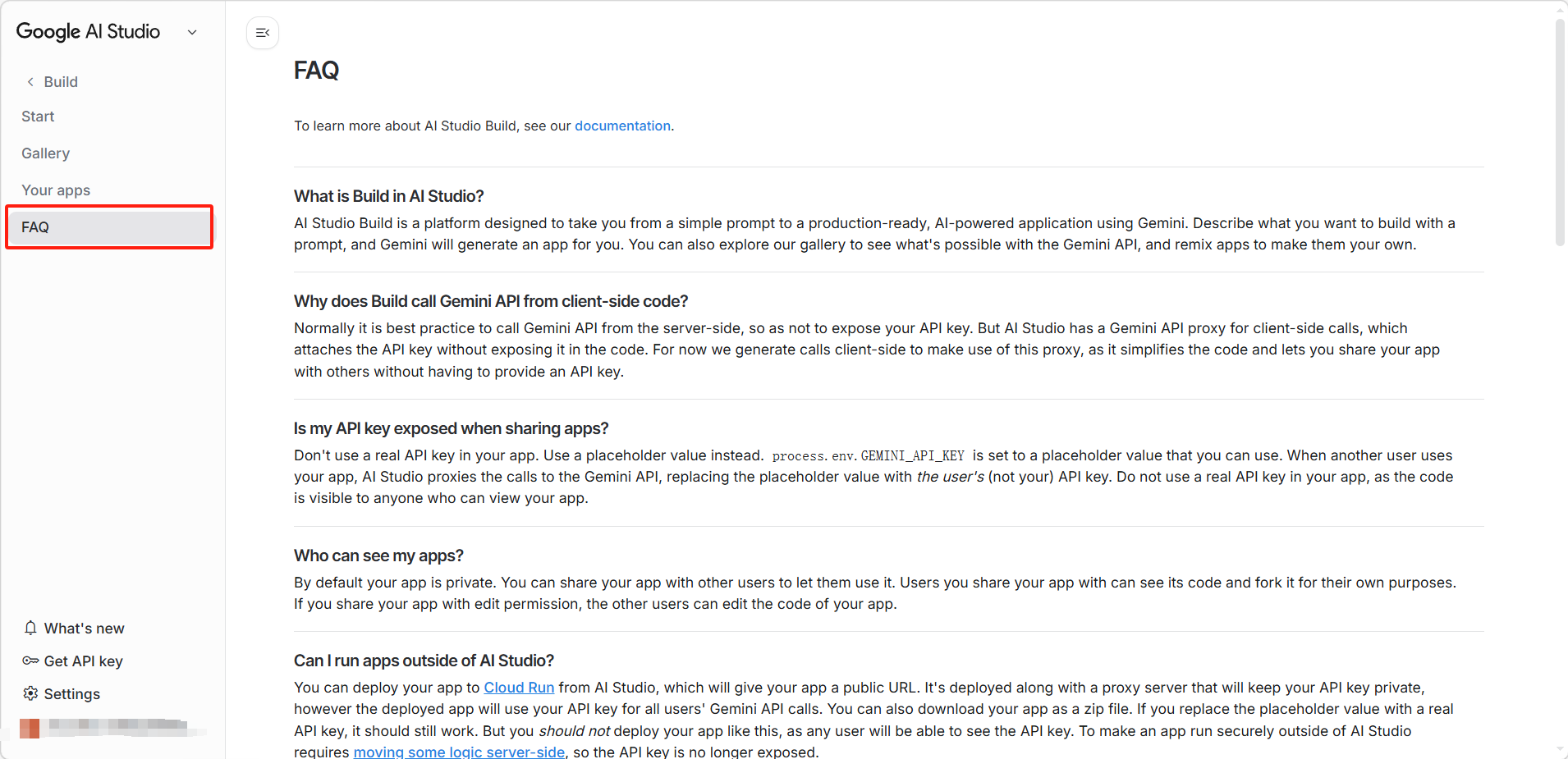Collapse the sidebar with the toggle icon

tap(263, 33)
